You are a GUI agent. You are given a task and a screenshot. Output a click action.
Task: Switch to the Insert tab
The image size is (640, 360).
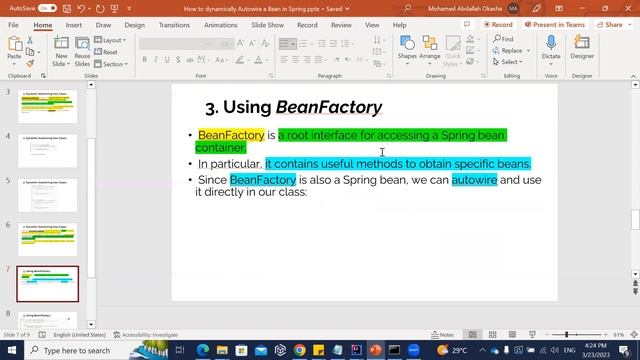click(73, 25)
